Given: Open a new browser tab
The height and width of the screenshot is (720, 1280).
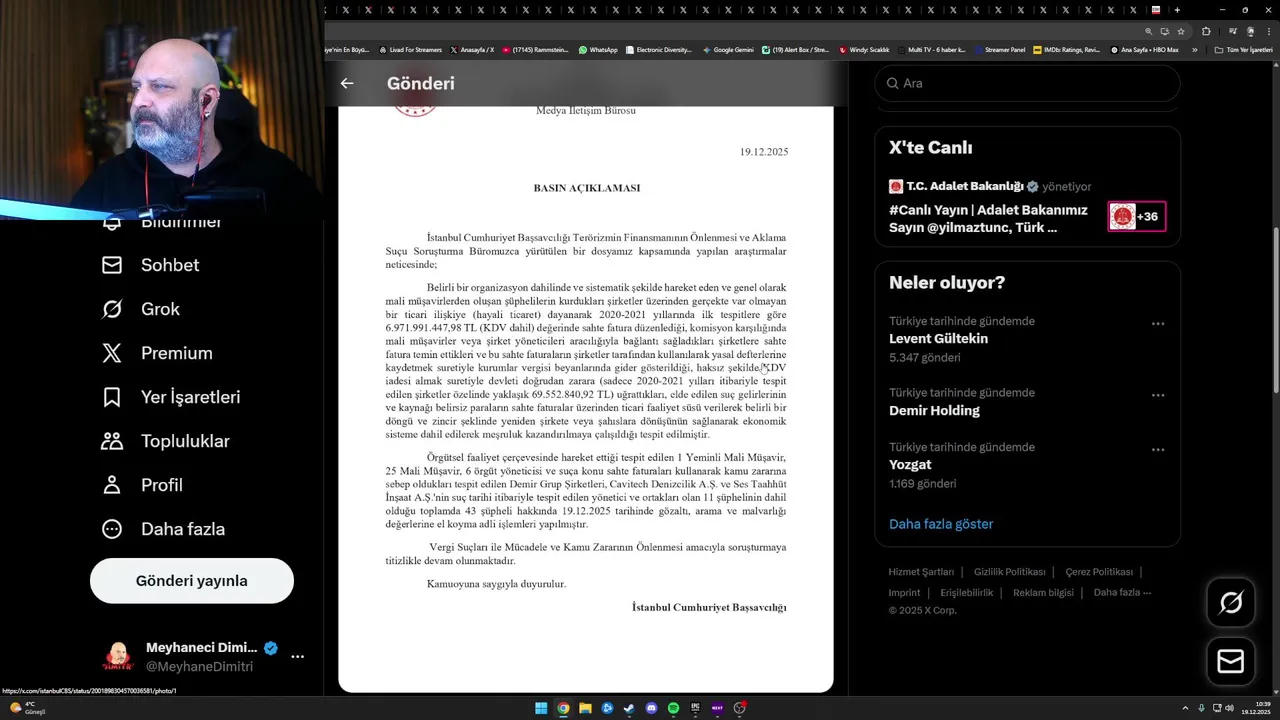Looking at the screenshot, I should tap(1177, 10).
